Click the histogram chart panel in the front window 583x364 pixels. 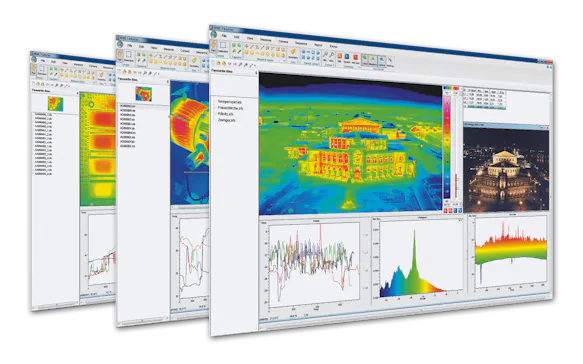(418, 260)
